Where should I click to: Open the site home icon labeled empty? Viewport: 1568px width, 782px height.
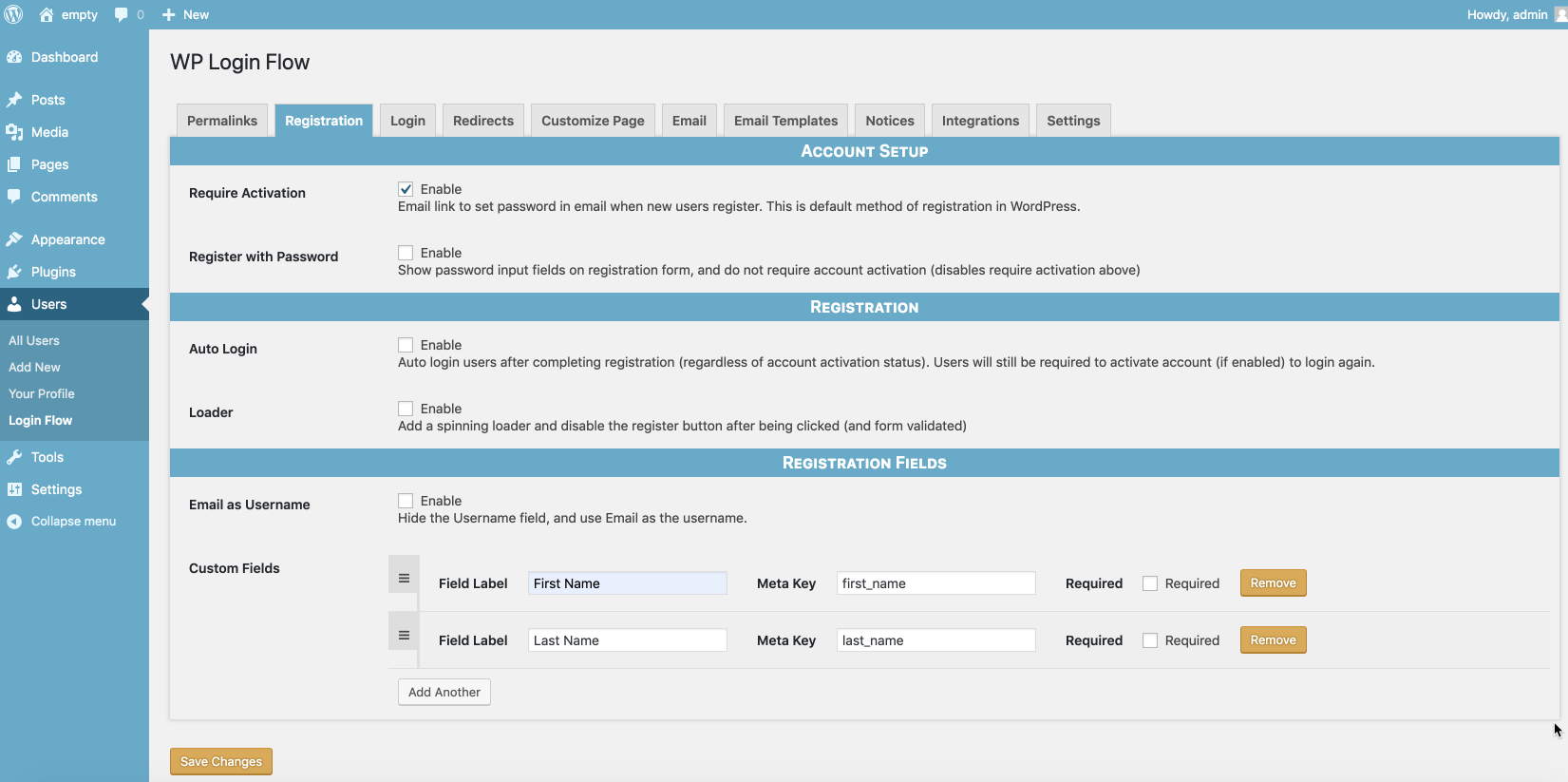click(47, 14)
